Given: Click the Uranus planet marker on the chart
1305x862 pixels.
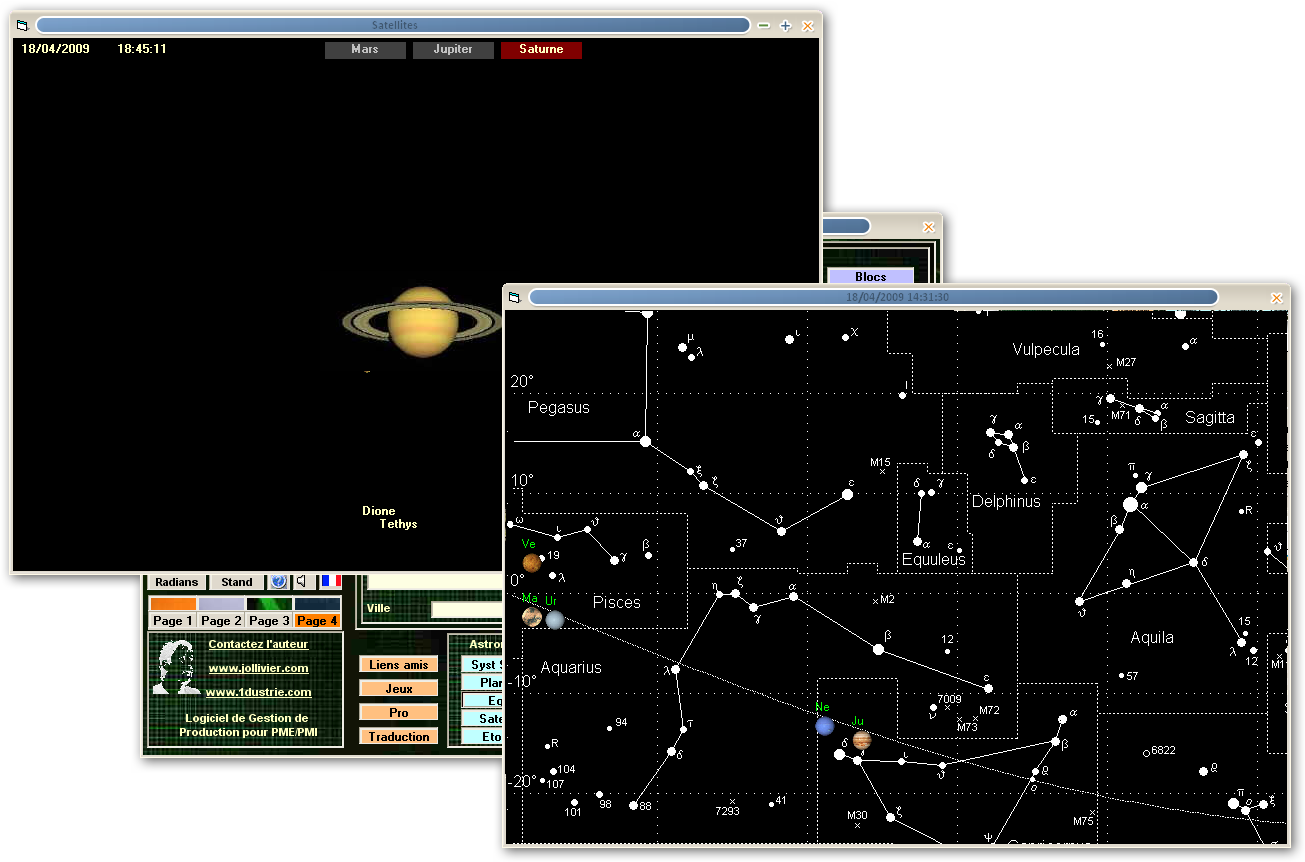Looking at the screenshot, I should click(x=555, y=620).
